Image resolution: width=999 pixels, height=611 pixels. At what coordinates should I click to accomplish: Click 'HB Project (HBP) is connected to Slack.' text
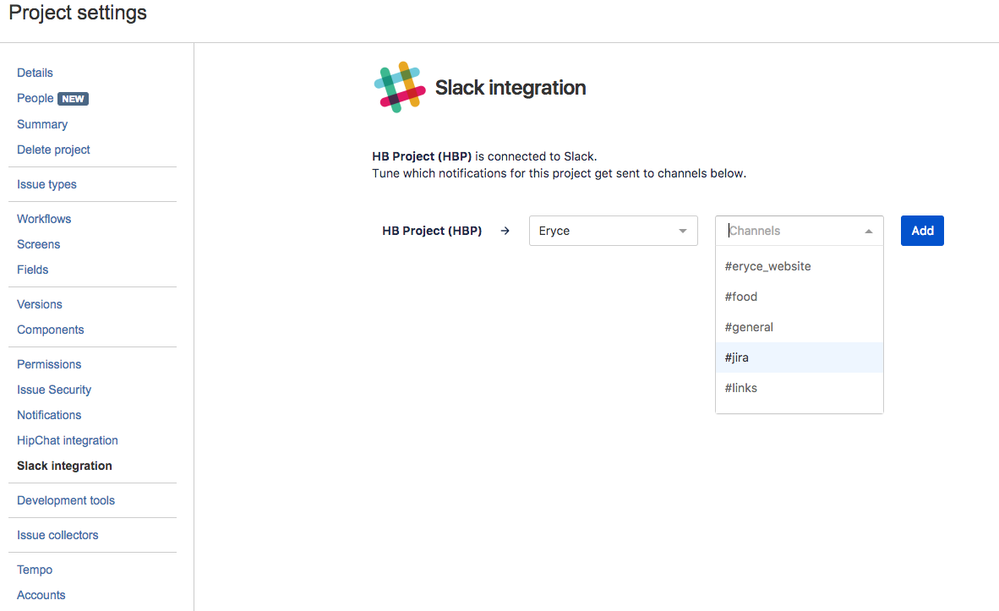pos(484,156)
